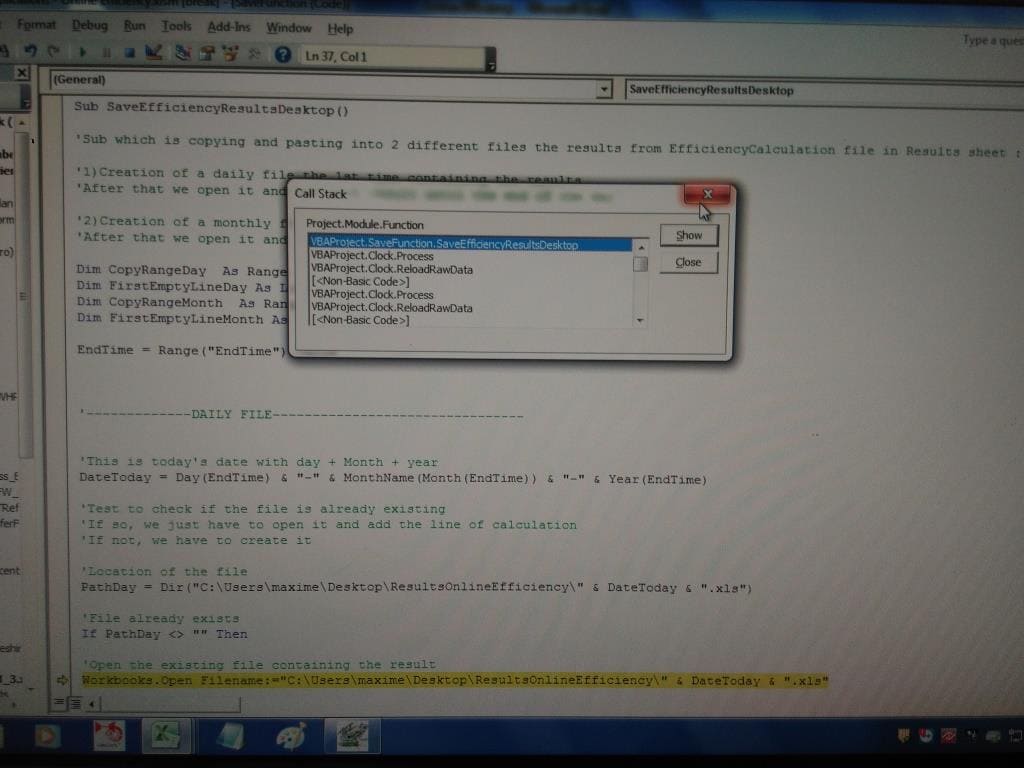The height and width of the screenshot is (768, 1024).
Task: Click the red square icon in system tray
Action: click(x=948, y=736)
